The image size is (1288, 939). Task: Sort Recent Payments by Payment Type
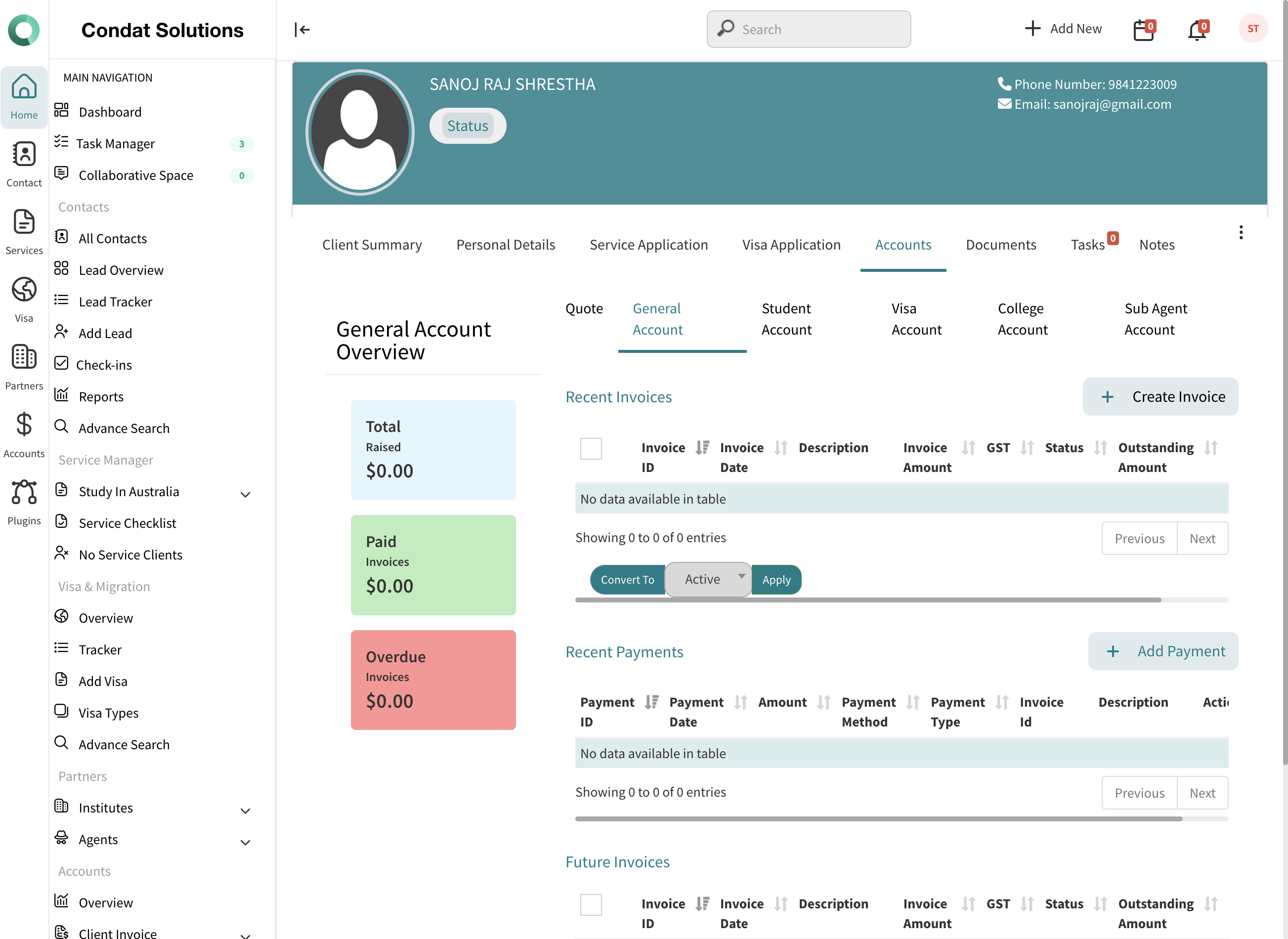(x=1002, y=703)
